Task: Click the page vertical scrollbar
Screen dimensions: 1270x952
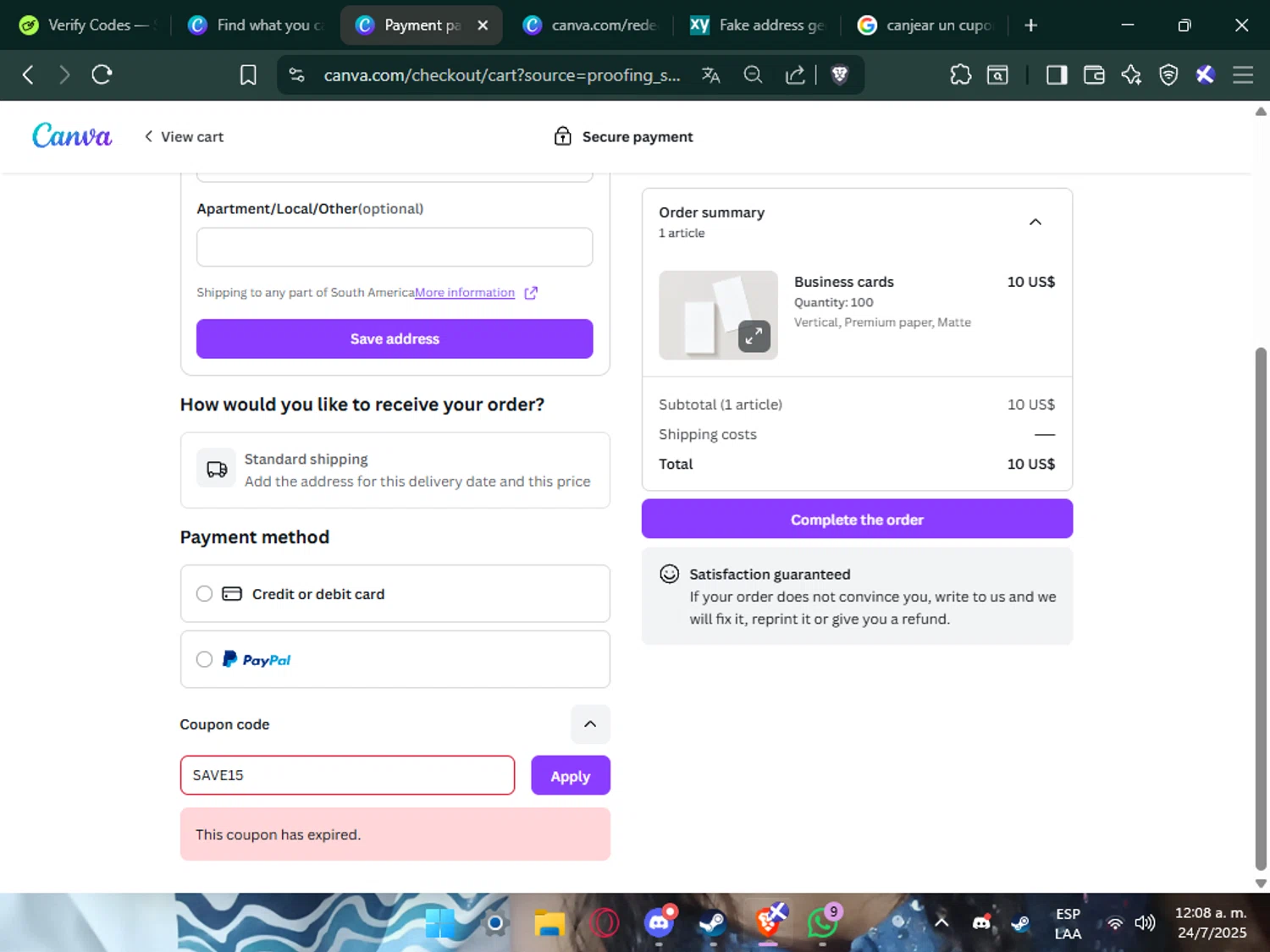Action: pyautogui.click(x=1261, y=608)
